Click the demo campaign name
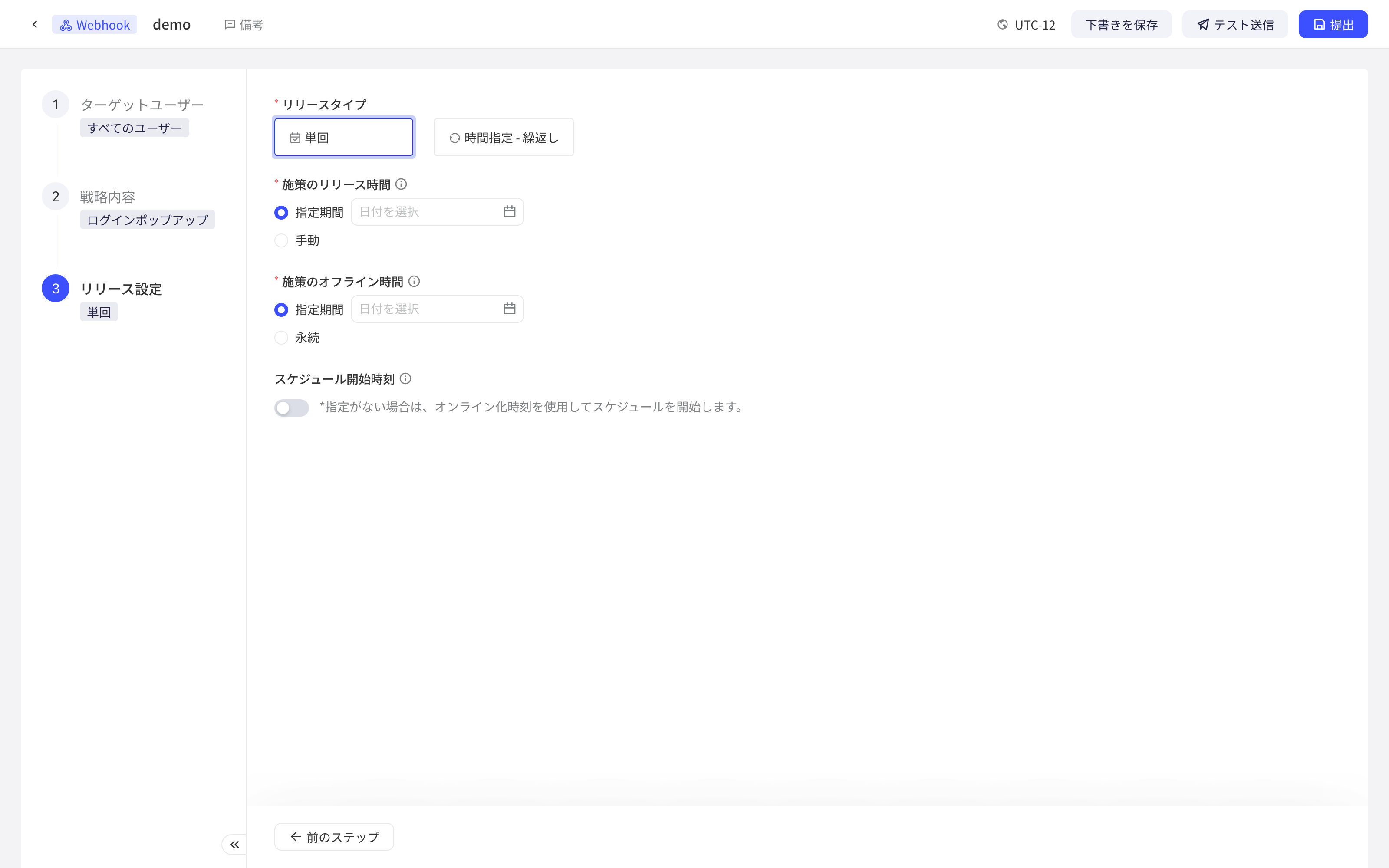The image size is (1389, 868). (x=171, y=25)
